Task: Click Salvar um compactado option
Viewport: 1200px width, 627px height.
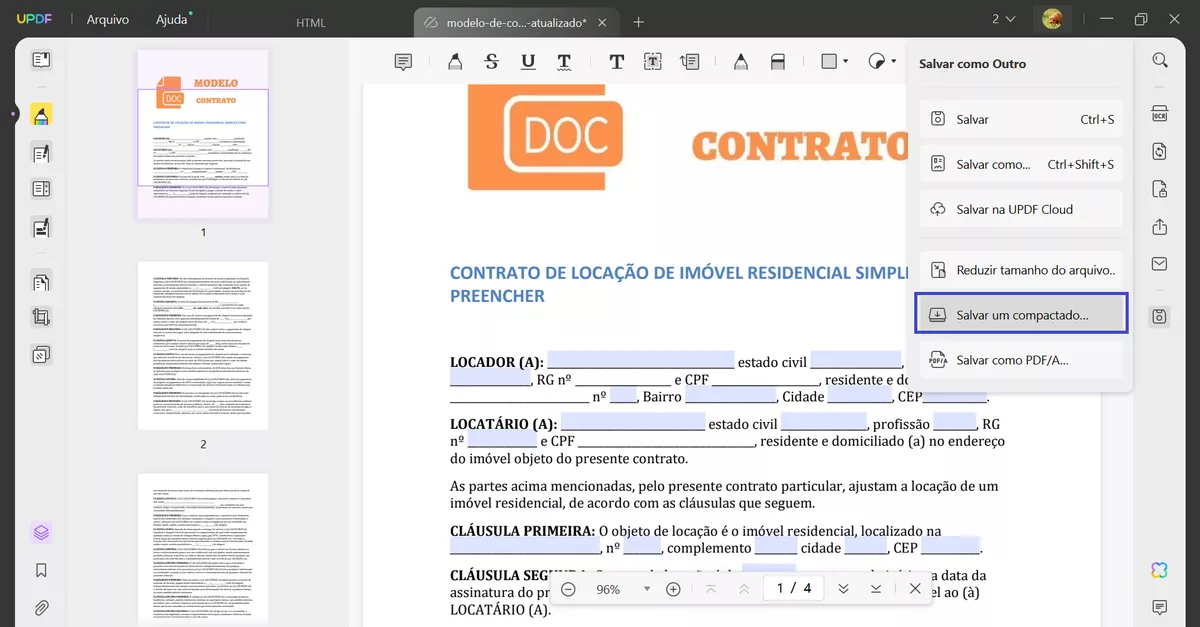Action: (1020, 313)
